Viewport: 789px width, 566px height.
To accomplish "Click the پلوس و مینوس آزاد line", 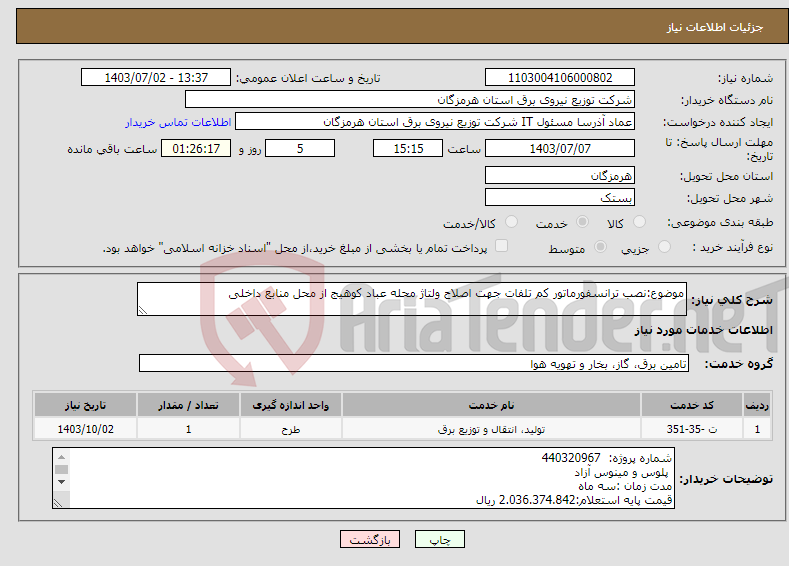I will pos(621,472).
